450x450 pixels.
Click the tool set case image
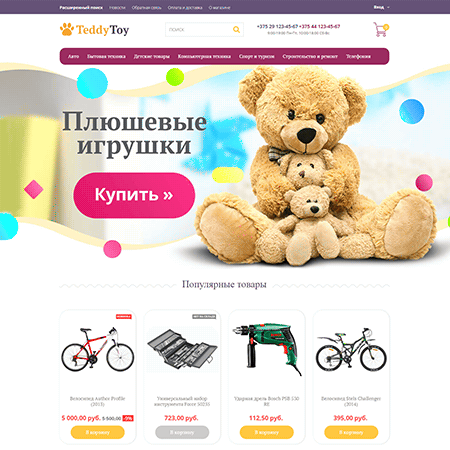coord(182,349)
